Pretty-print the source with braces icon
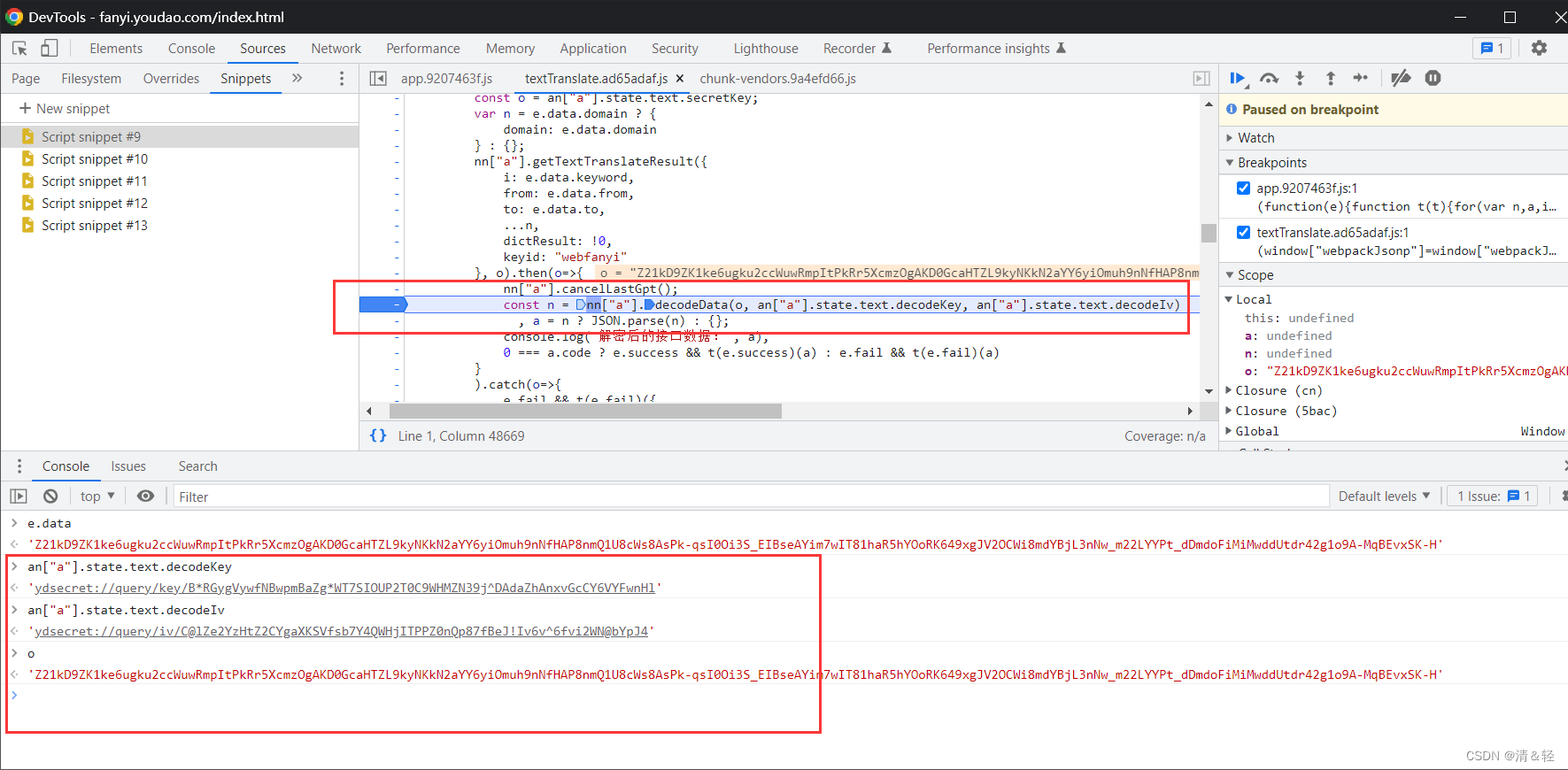The height and width of the screenshot is (770, 1568). click(x=378, y=435)
